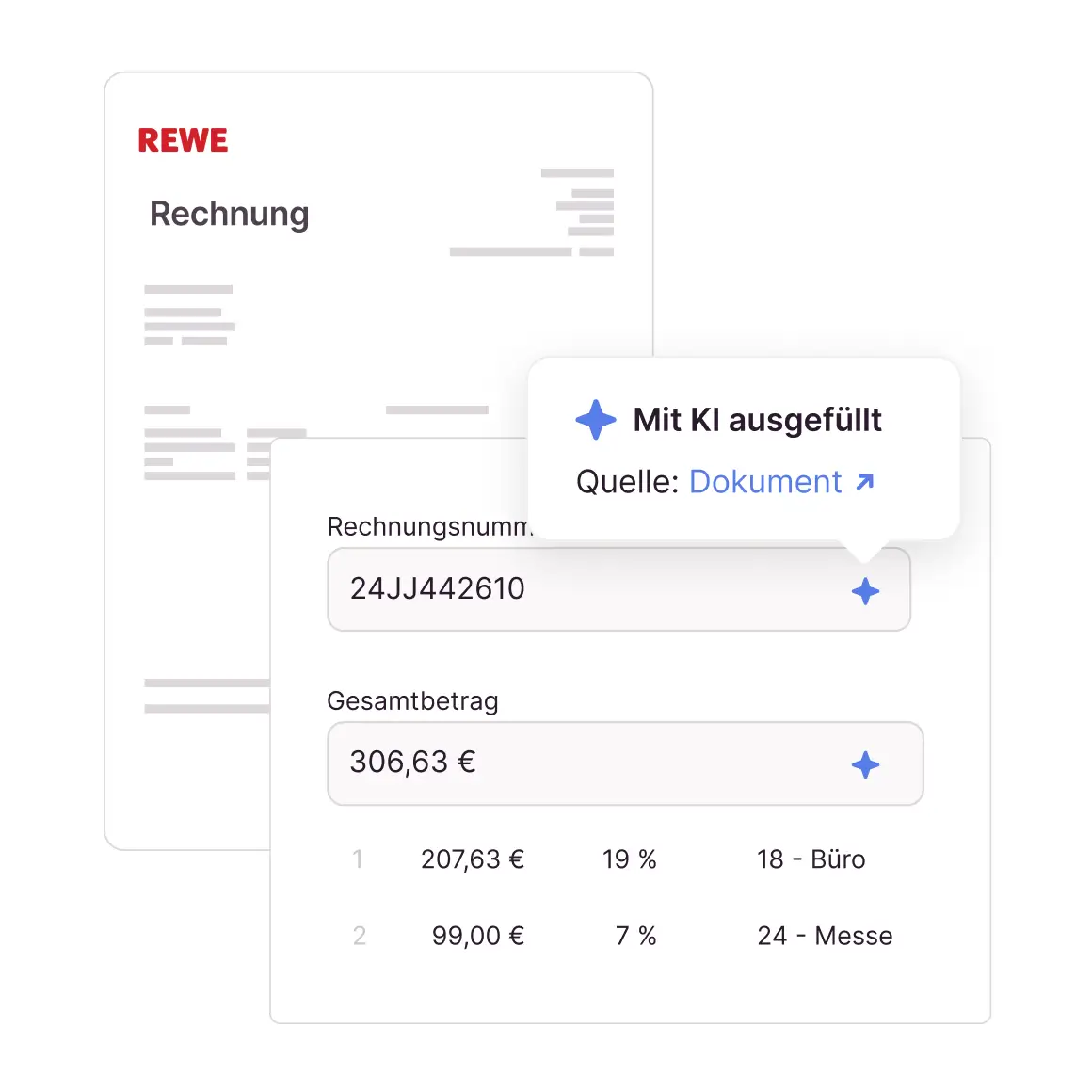Click the external arrow icon beside Dokument
Viewport: 1092px width, 1092px height.
[865, 482]
